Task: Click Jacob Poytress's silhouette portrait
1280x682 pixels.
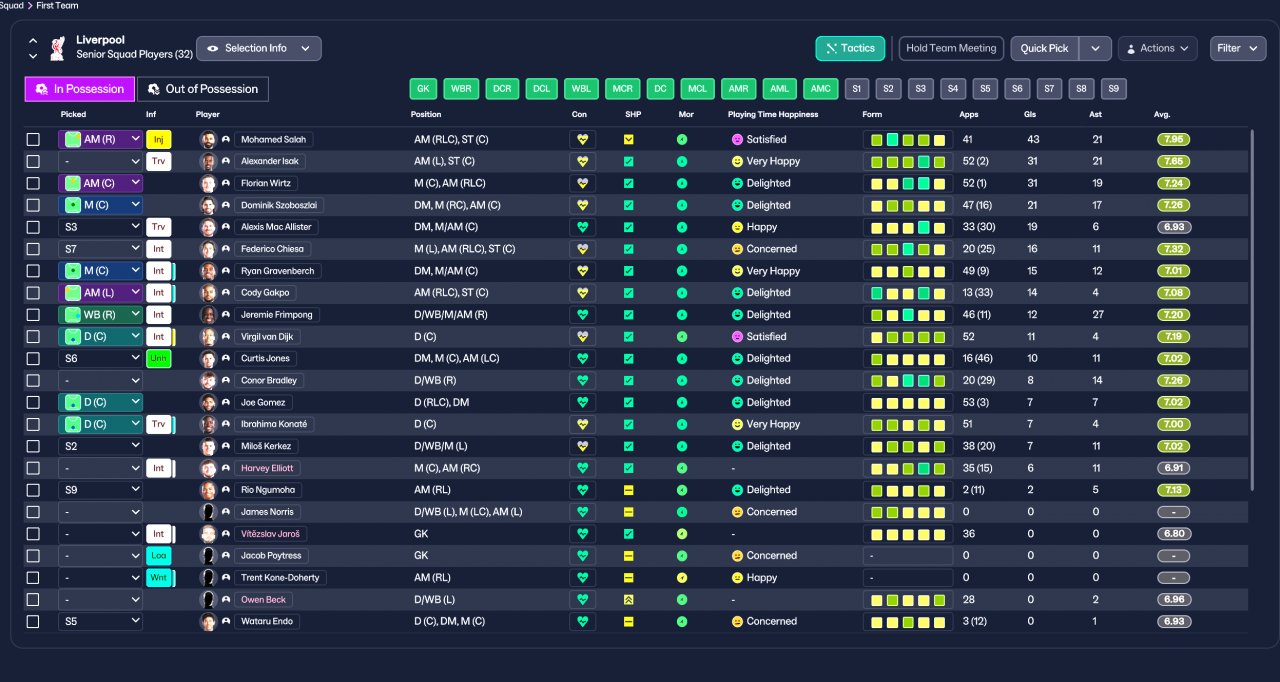Action: (208, 556)
